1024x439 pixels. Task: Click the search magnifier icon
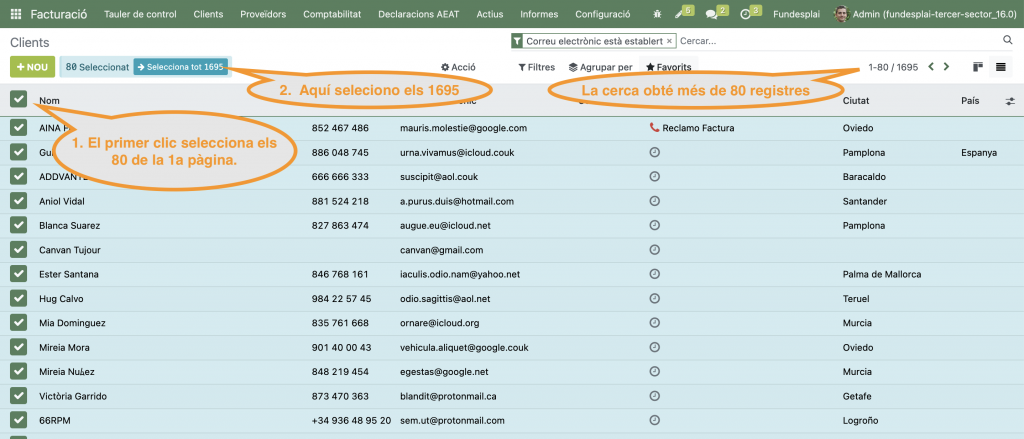(1008, 41)
